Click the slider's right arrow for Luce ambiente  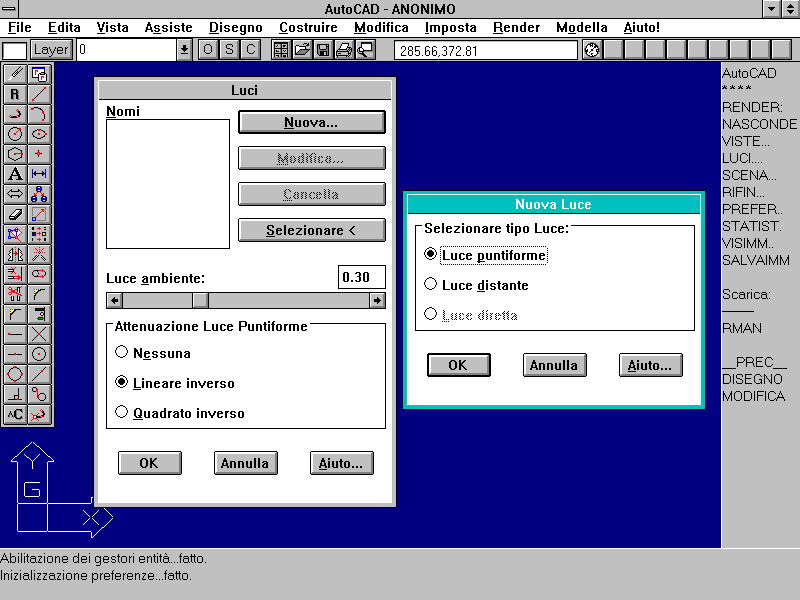tap(377, 301)
